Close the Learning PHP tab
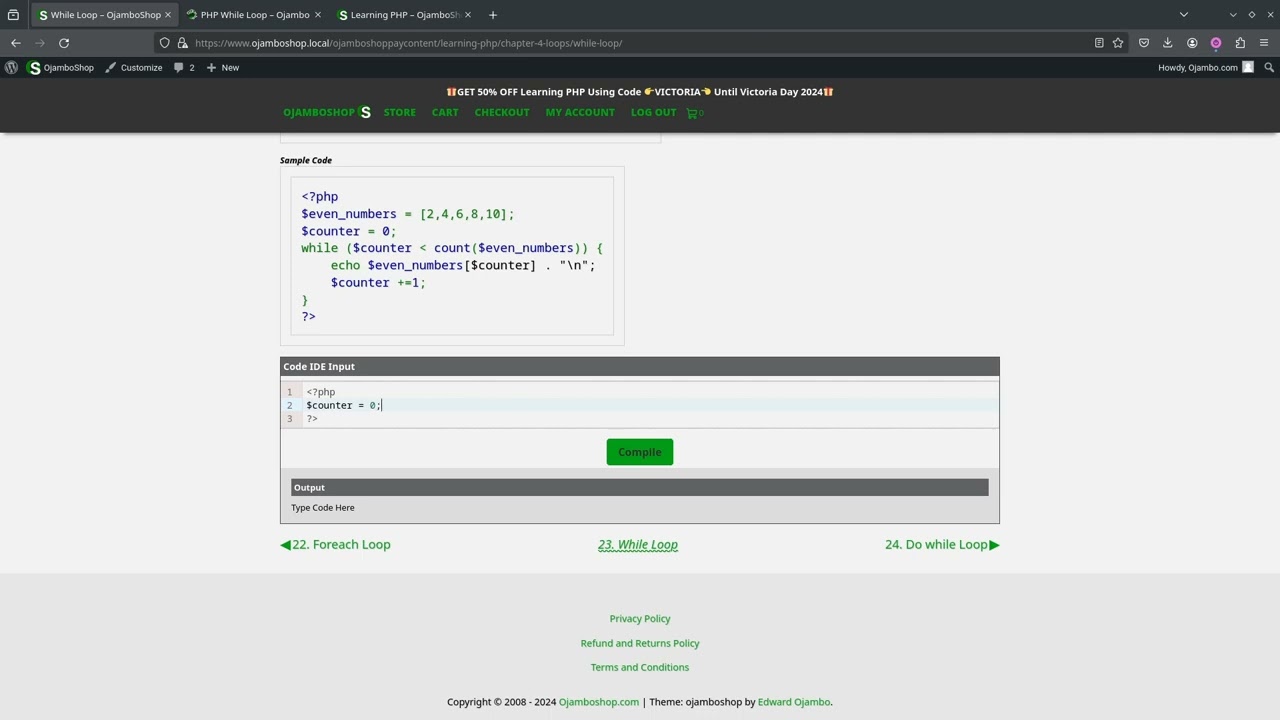This screenshot has height=720, width=1280. [467, 15]
